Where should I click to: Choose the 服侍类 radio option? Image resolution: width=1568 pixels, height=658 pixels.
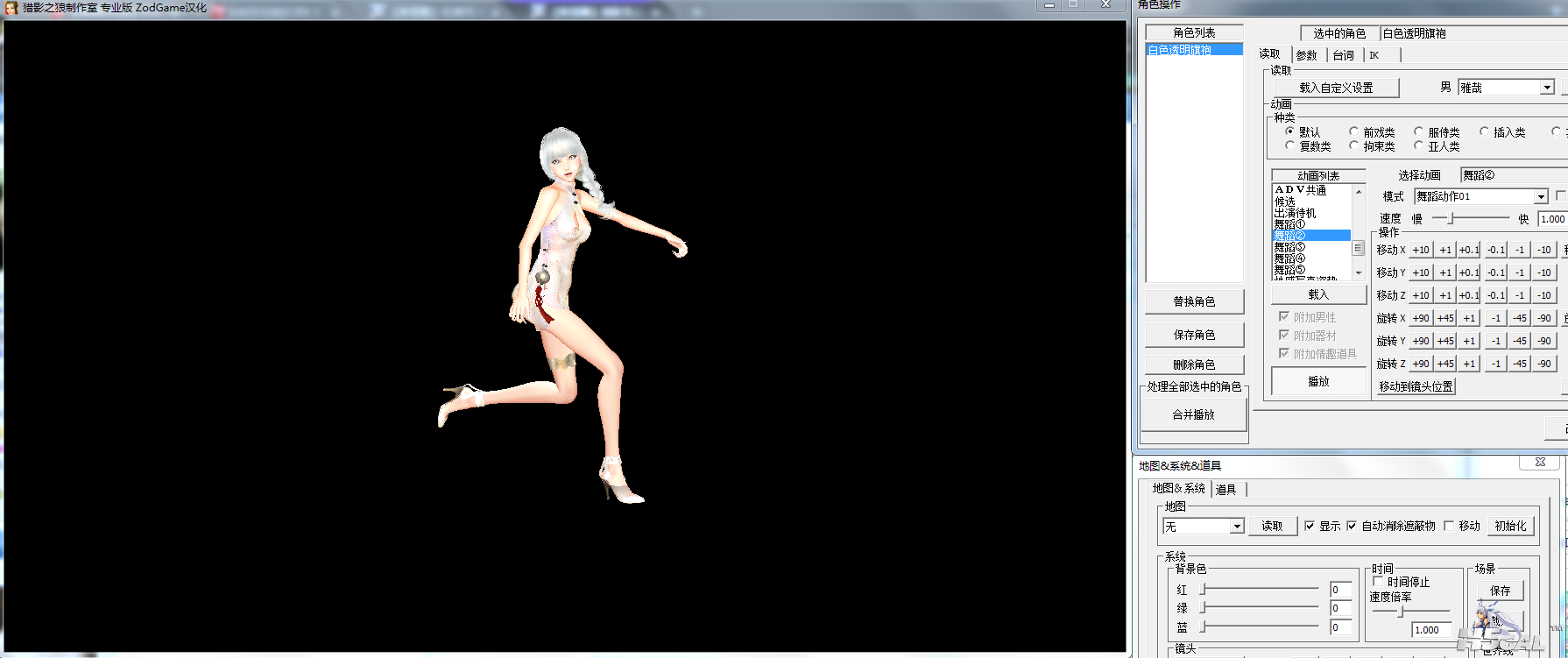tap(1418, 131)
